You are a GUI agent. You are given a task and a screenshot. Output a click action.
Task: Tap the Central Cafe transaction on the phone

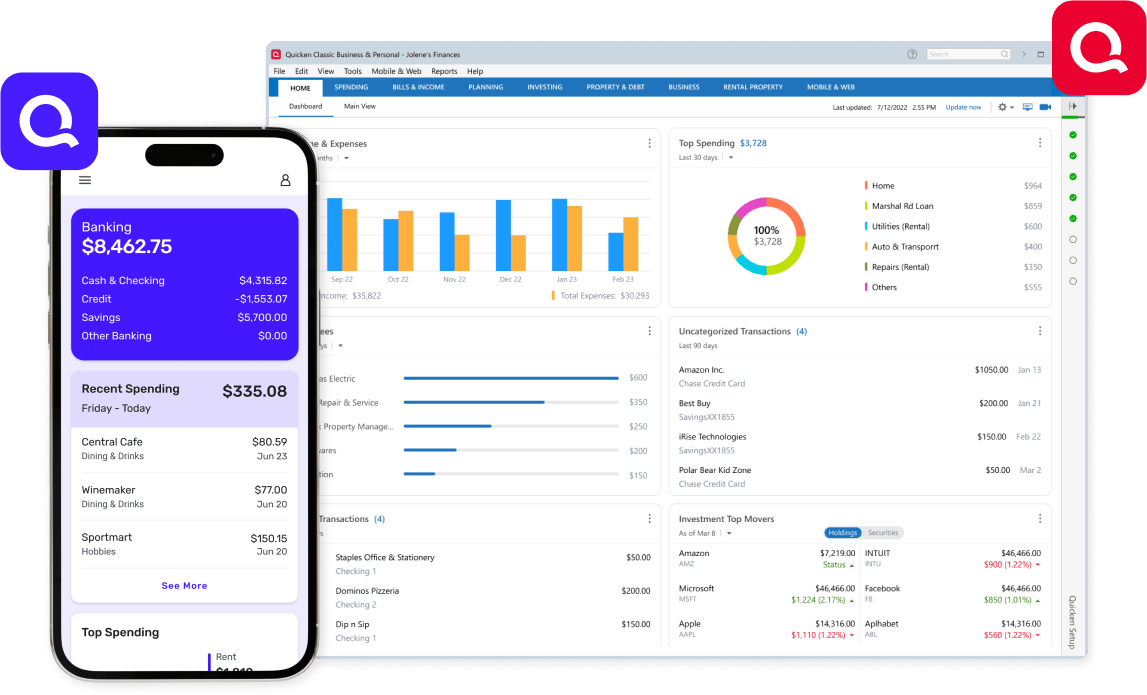184,448
